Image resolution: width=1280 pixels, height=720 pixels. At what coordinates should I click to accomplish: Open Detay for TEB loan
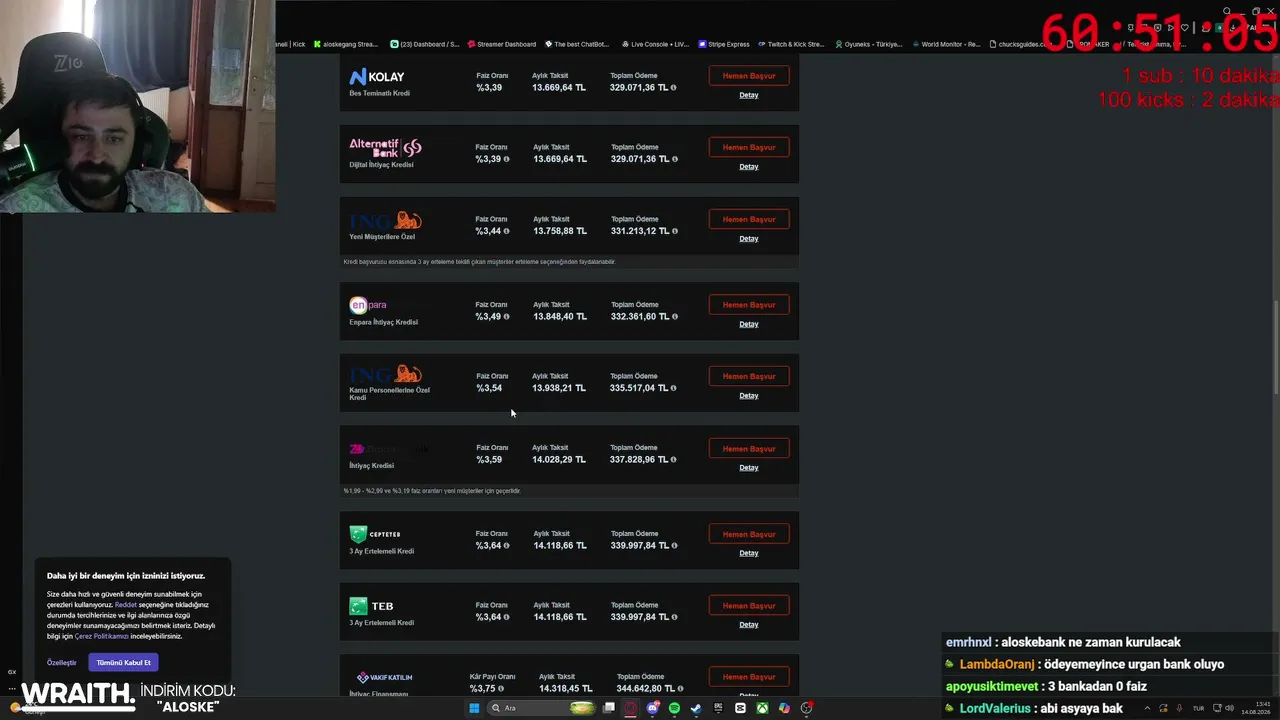pos(749,625)
